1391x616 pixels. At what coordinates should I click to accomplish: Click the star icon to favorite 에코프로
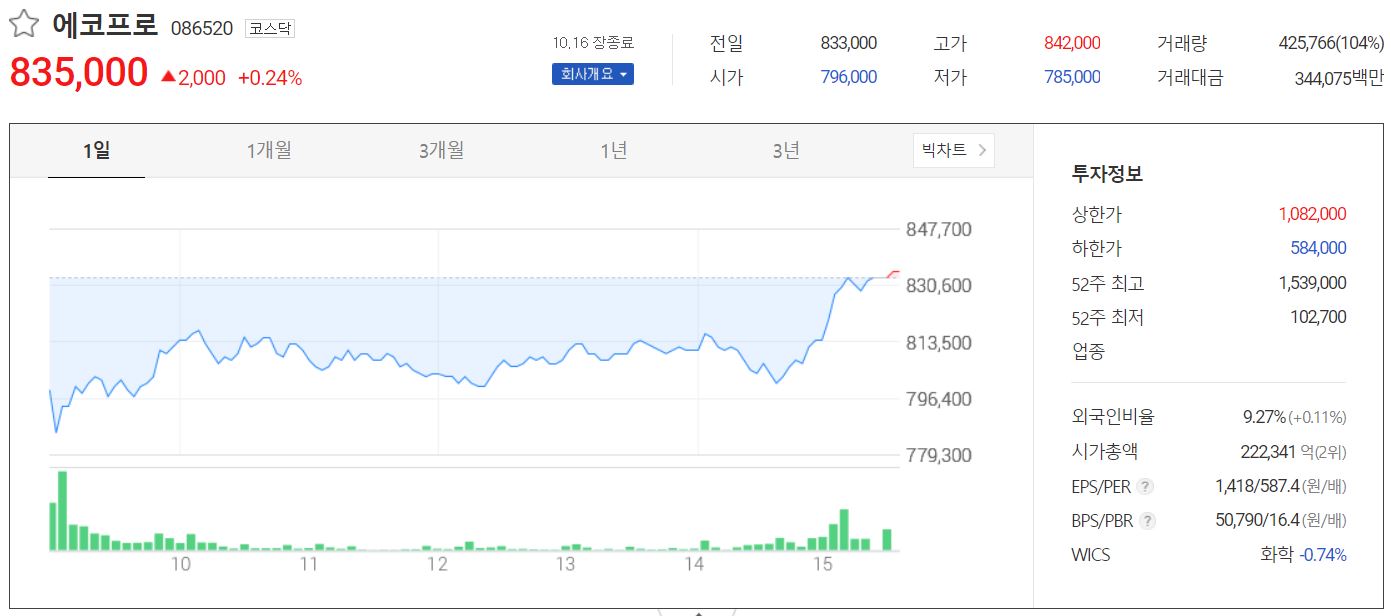(22, 23)
